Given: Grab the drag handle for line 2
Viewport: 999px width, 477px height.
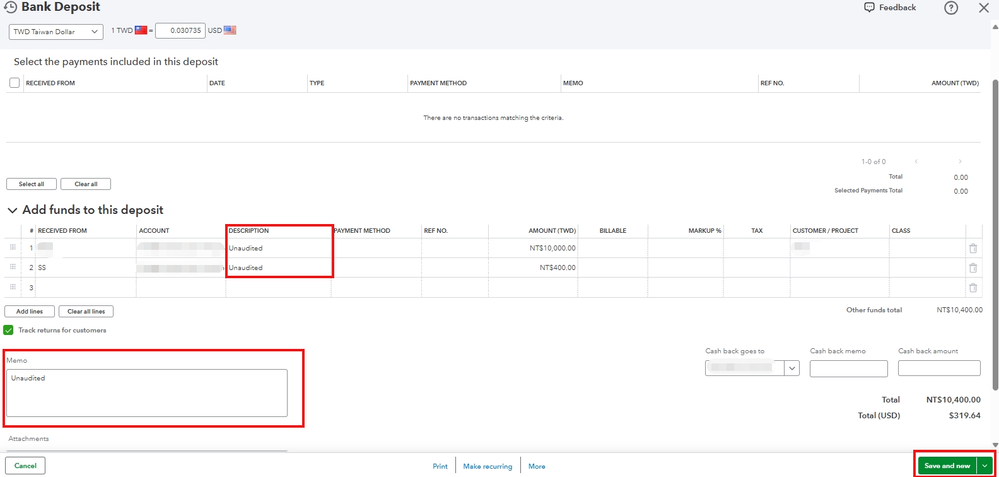Looking at the screenshot, I should click(x=13, y=267).
